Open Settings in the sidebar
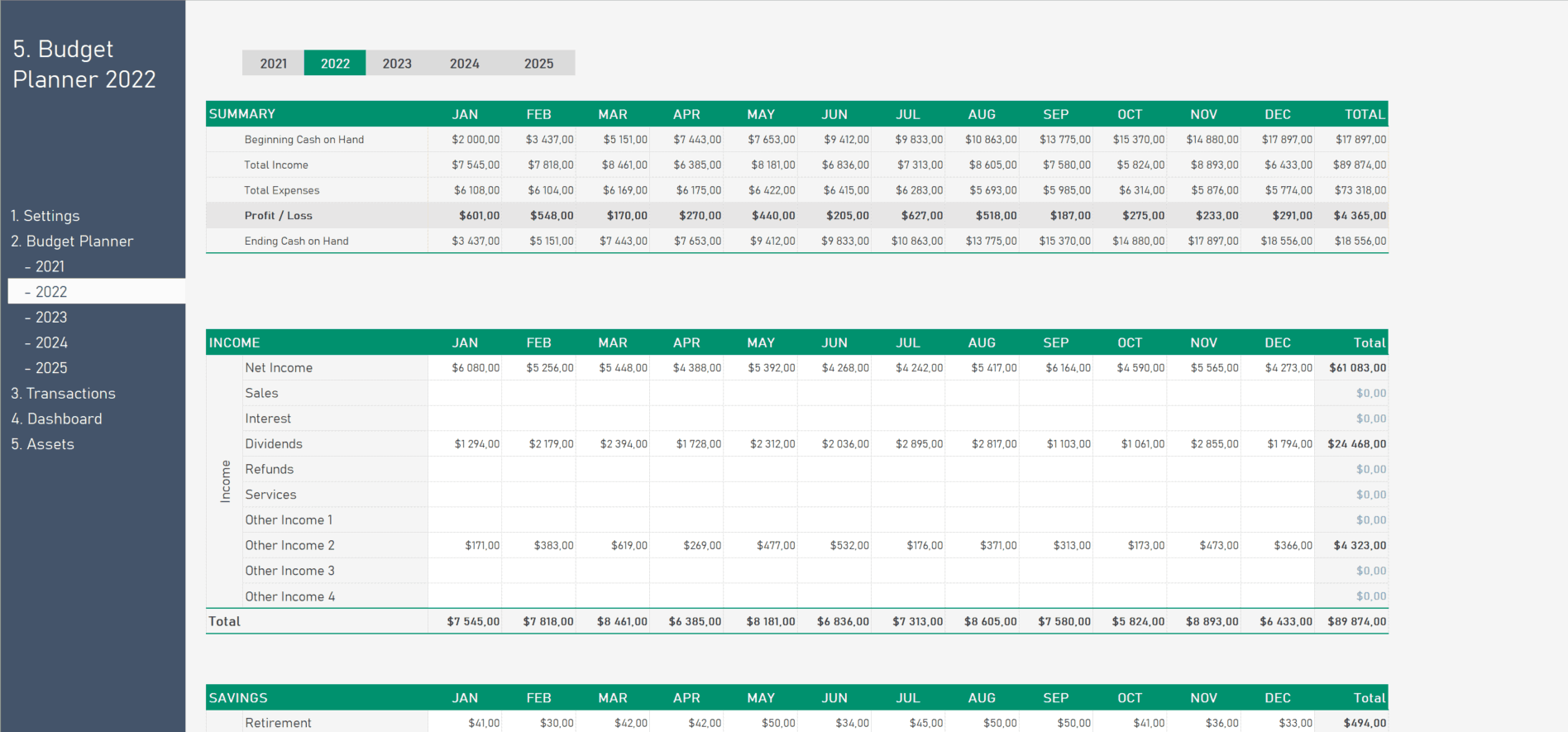This screenshot has height=732, width=1568. (x=45, y=216)
